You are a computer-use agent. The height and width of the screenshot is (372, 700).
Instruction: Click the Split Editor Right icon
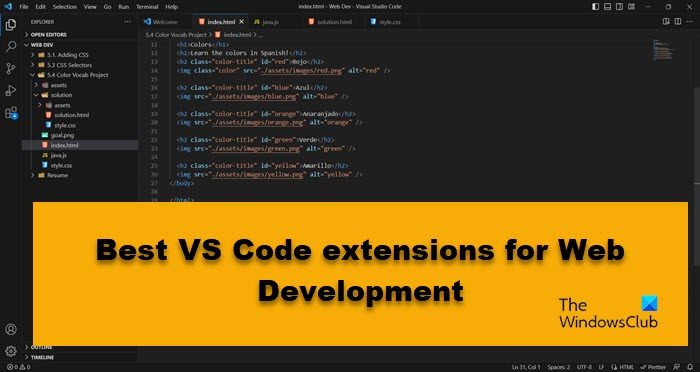coord(678,21)
